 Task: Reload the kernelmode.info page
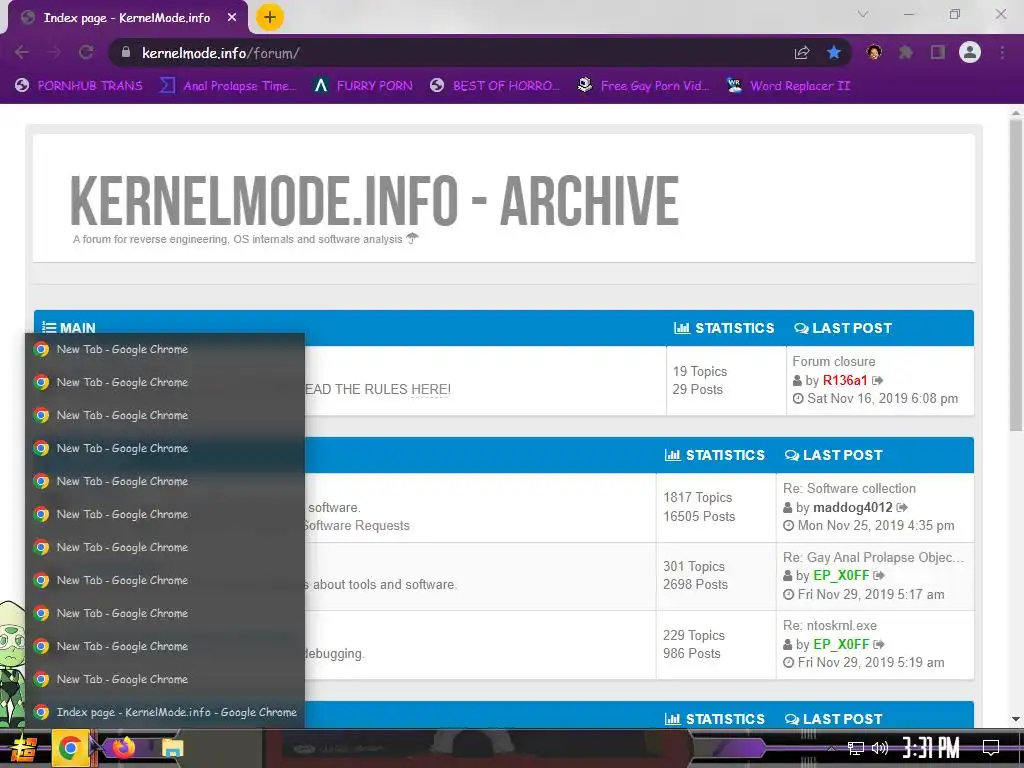tap(86, 53)
